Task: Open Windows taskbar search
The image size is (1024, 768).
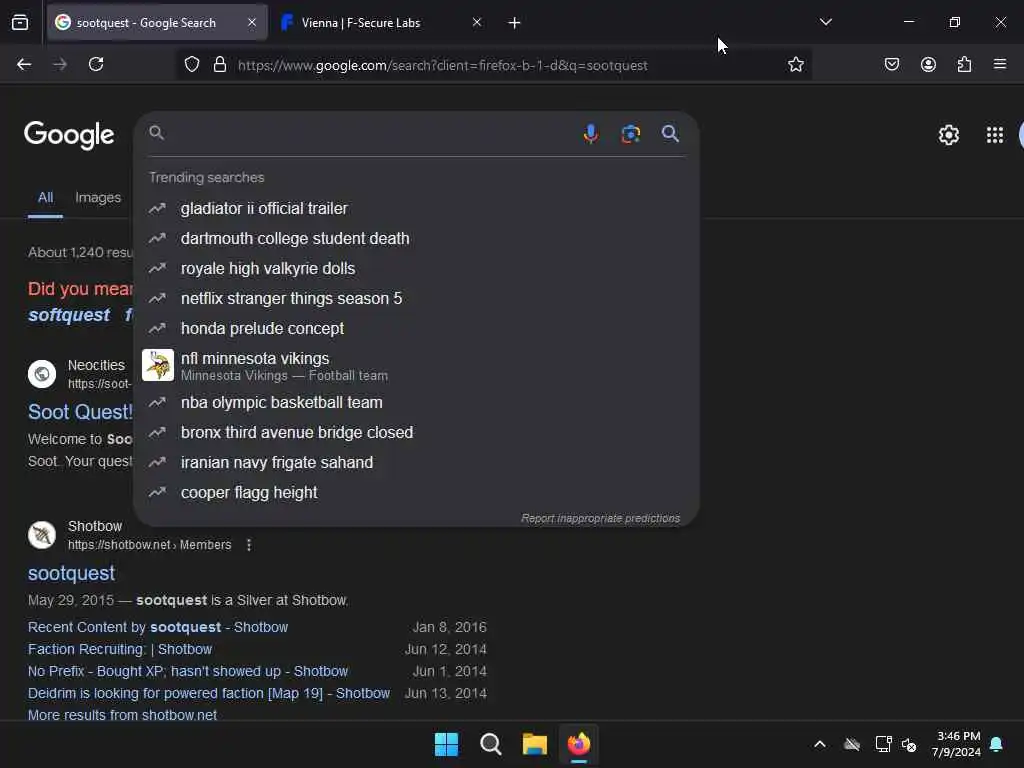Action: pyautogui.click(x=490, y=744)
